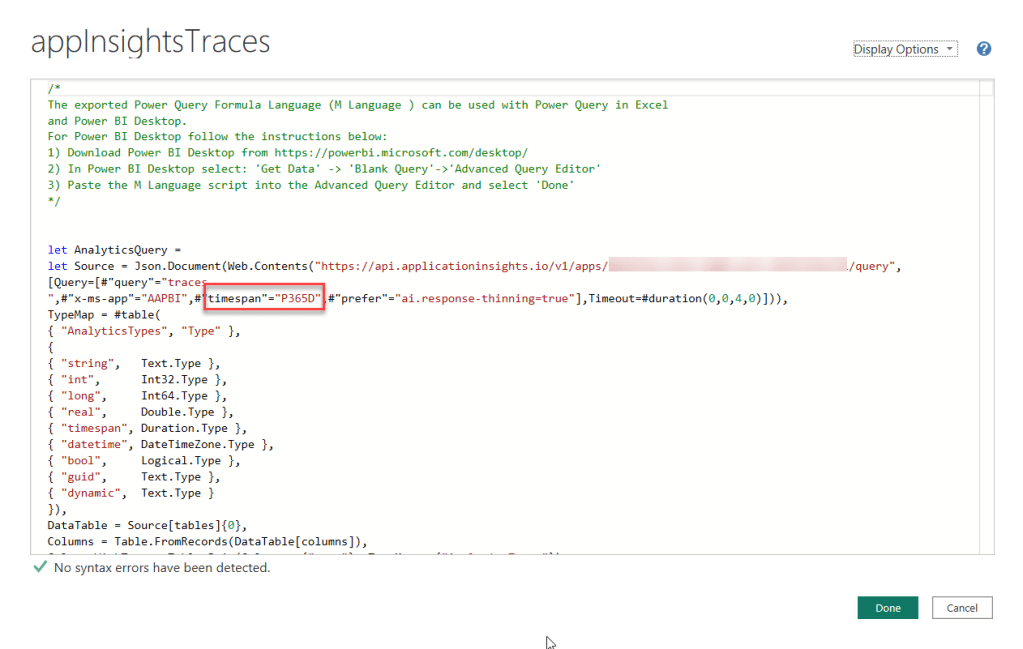Click the "datetime" DateTimeZone.Type mapping line
1023x649 pixels.
(x=160, y=444)
